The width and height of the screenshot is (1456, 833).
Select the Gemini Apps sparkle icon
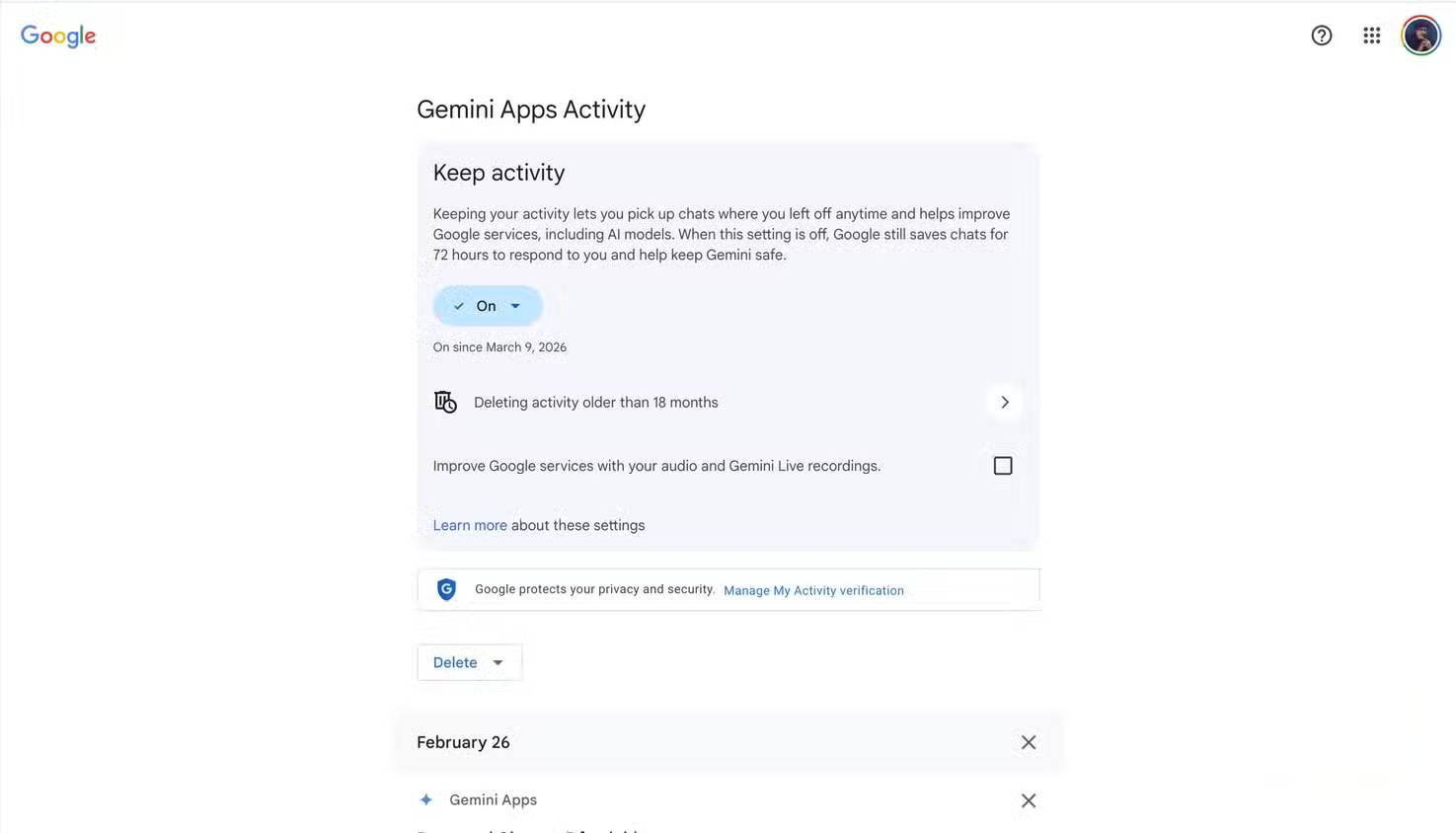tap(425, 799)
